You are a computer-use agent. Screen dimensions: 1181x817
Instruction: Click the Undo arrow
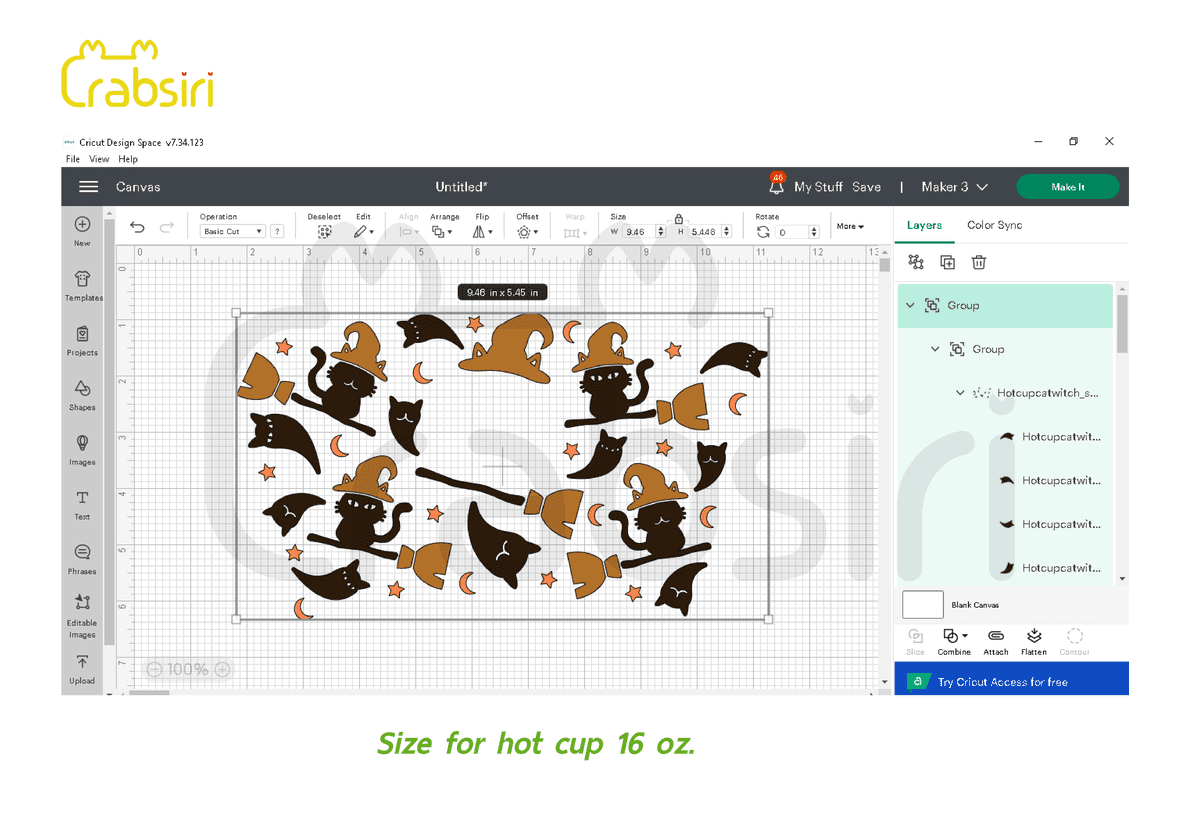pyautogui.click(x=138, y=228)
